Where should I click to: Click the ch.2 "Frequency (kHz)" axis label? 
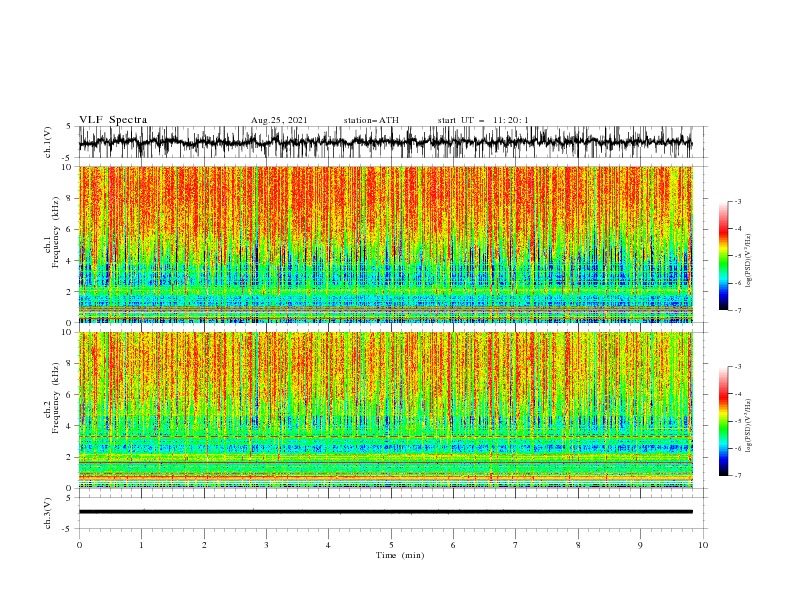56,397
